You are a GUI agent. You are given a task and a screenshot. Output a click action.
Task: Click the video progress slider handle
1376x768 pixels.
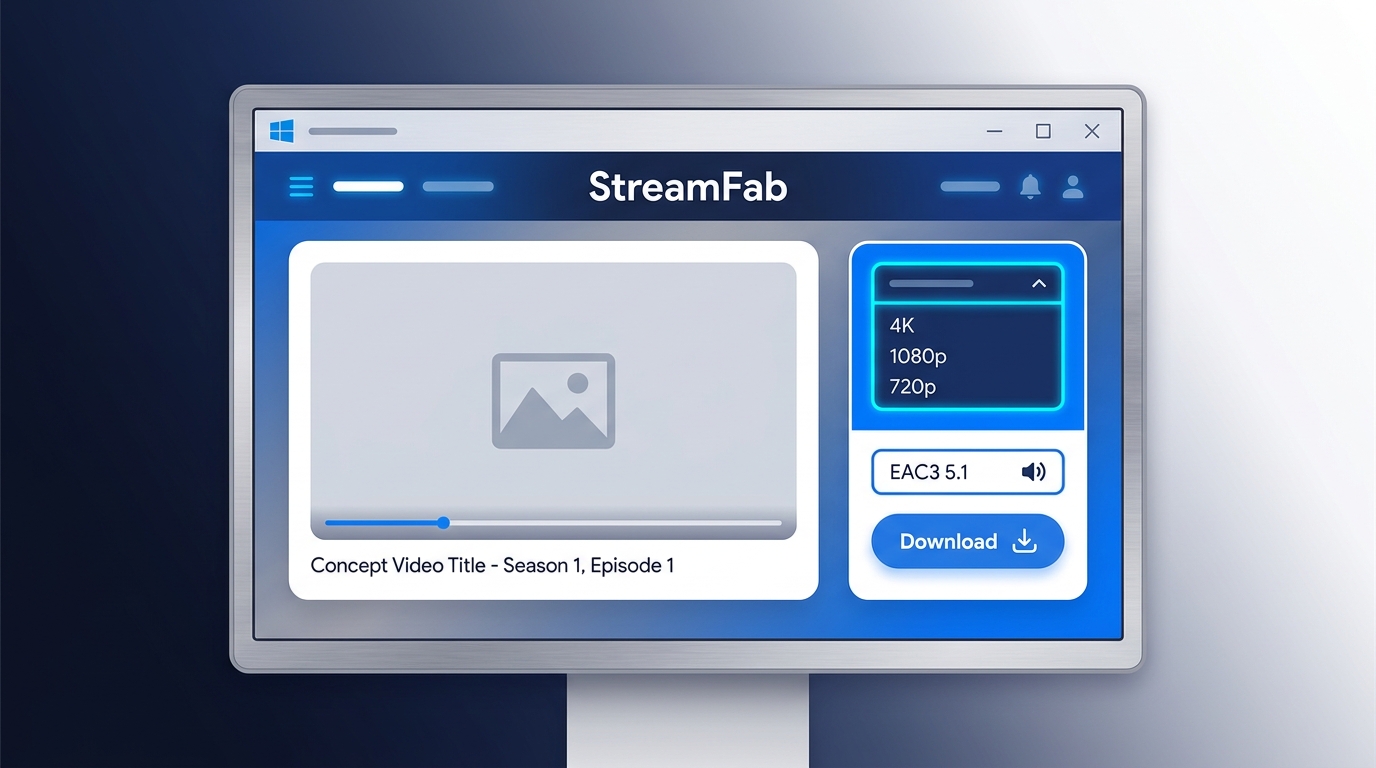pos(443,522)
